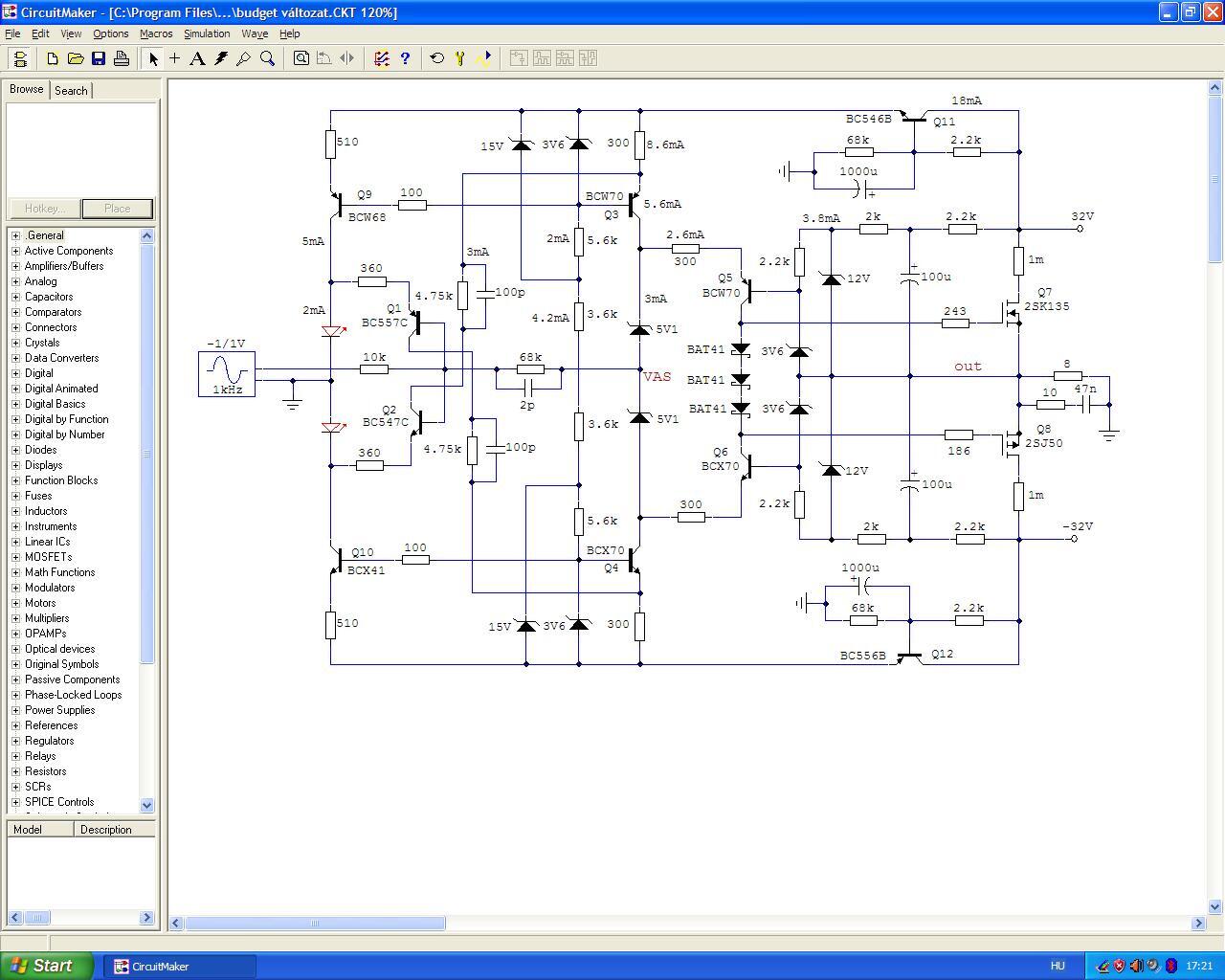1225x980 pixels.
Task: Click the Rotate 90 degrees icon
Action: point(324,58)
